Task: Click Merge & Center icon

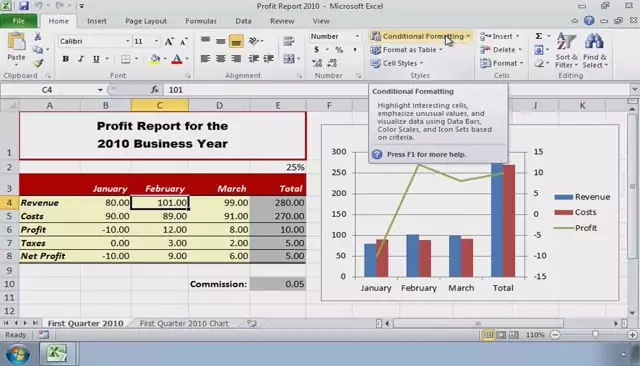Action: (289, 59)
